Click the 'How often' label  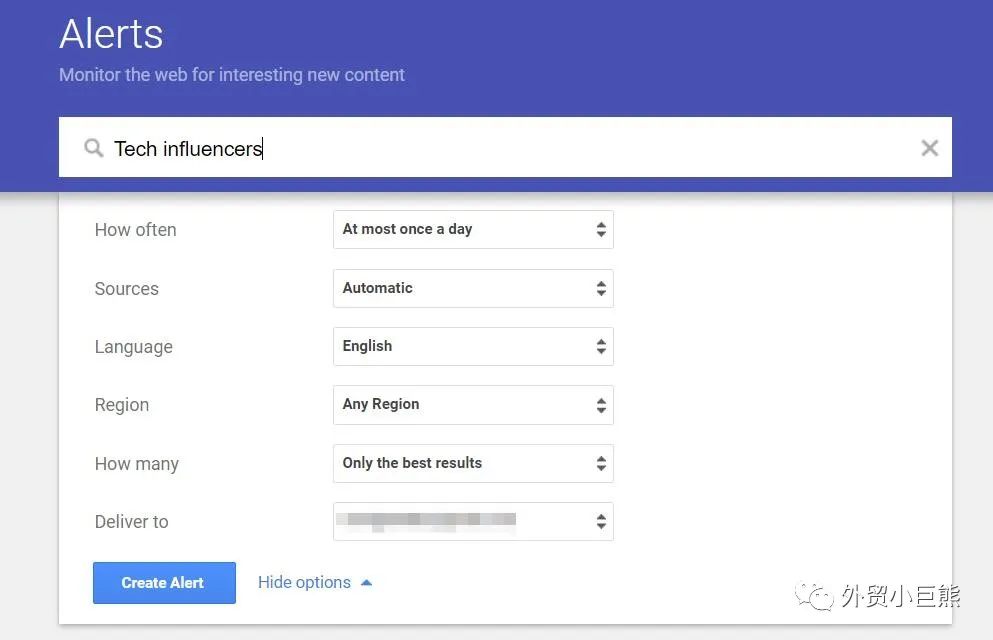(x=135, y=230)
